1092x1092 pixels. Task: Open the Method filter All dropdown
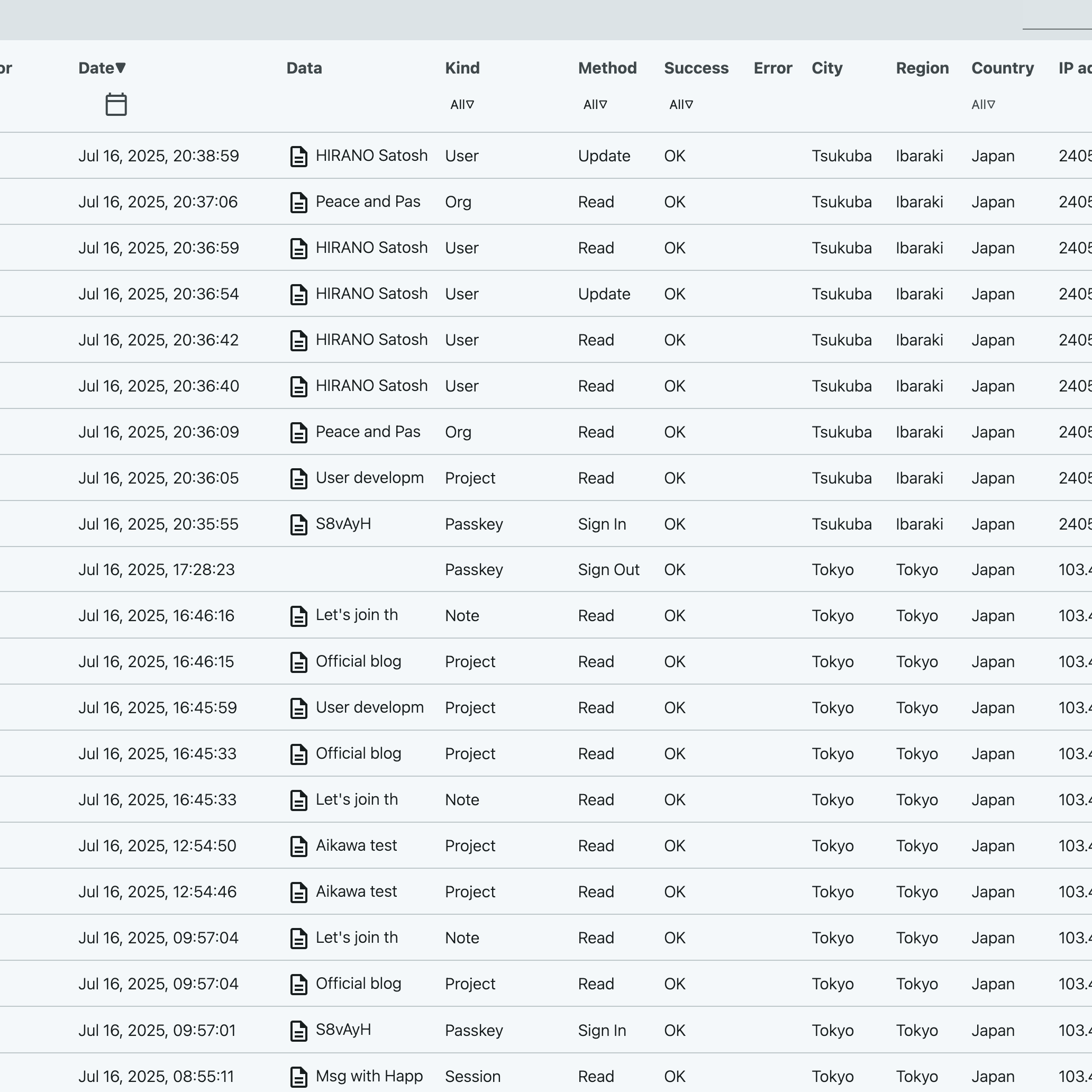tap(595, 105)
